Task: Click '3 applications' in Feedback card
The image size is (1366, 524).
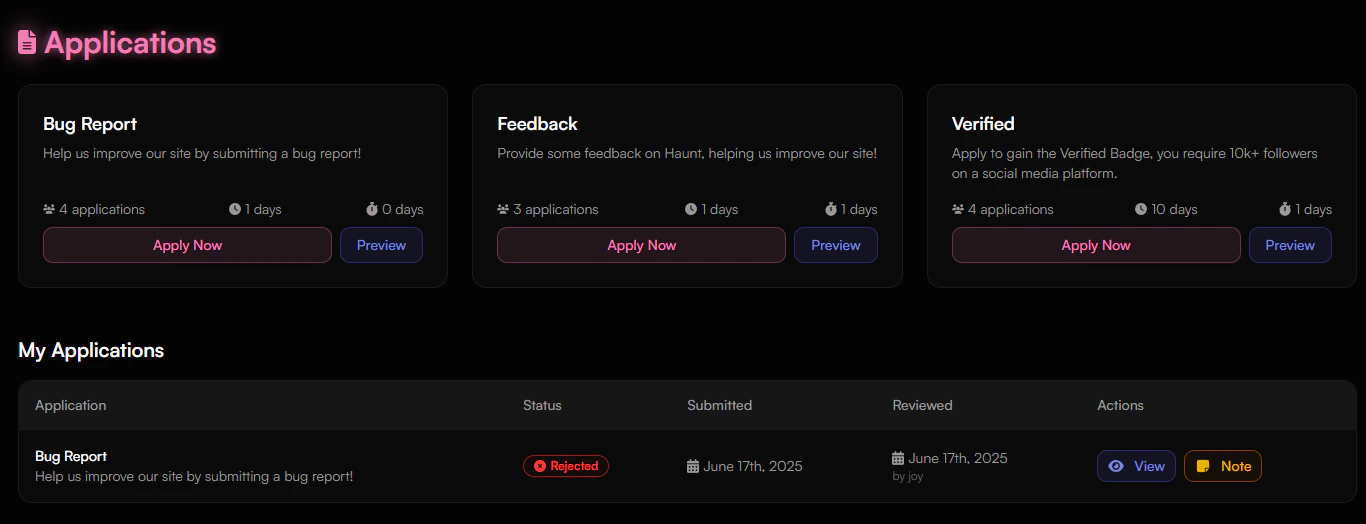Action: pos(556,209)
